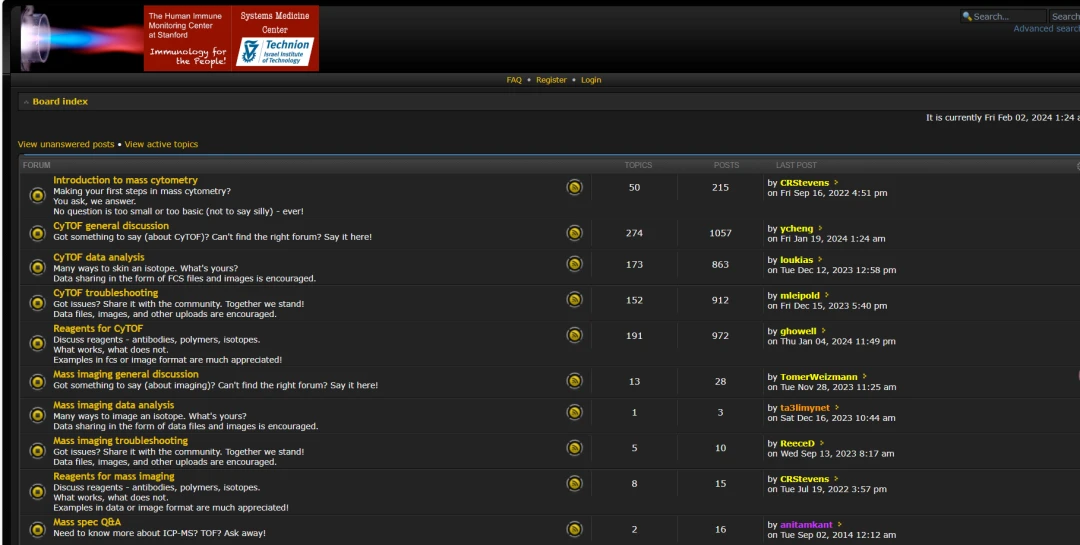Click the latest post arrow next to TomerWeizmann

pyautogui.click(x=864, y=377)
